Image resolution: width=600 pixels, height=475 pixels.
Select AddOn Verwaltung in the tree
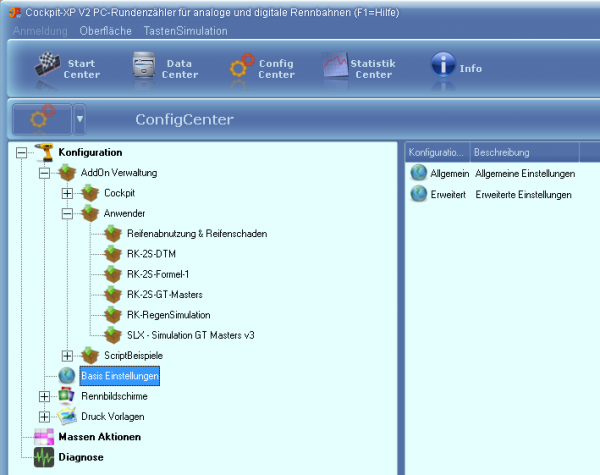click(x=119, y=173)
